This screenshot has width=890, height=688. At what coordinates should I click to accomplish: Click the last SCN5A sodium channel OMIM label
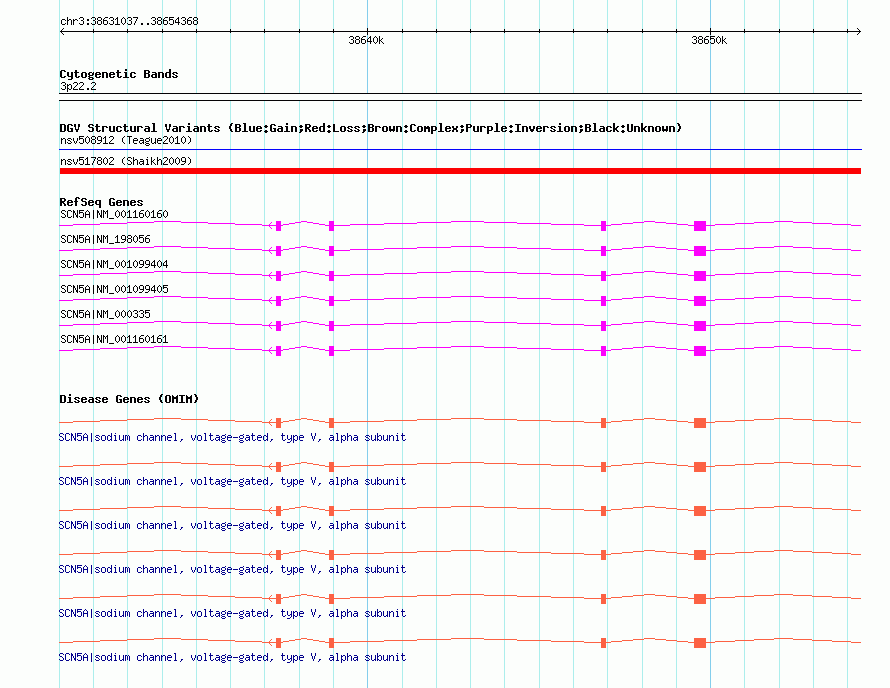tap(232, 657)
